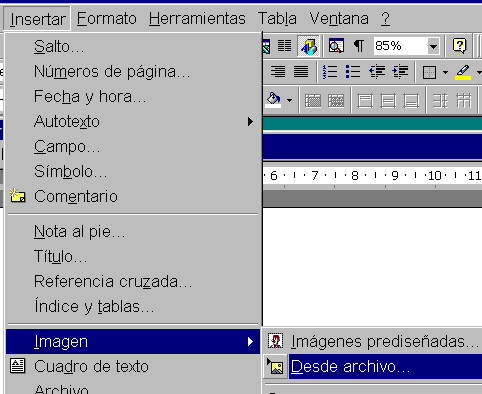Click inside the white document page
Image resolution: width=482 pixels, height=394 pixels.
coord(372,267)
